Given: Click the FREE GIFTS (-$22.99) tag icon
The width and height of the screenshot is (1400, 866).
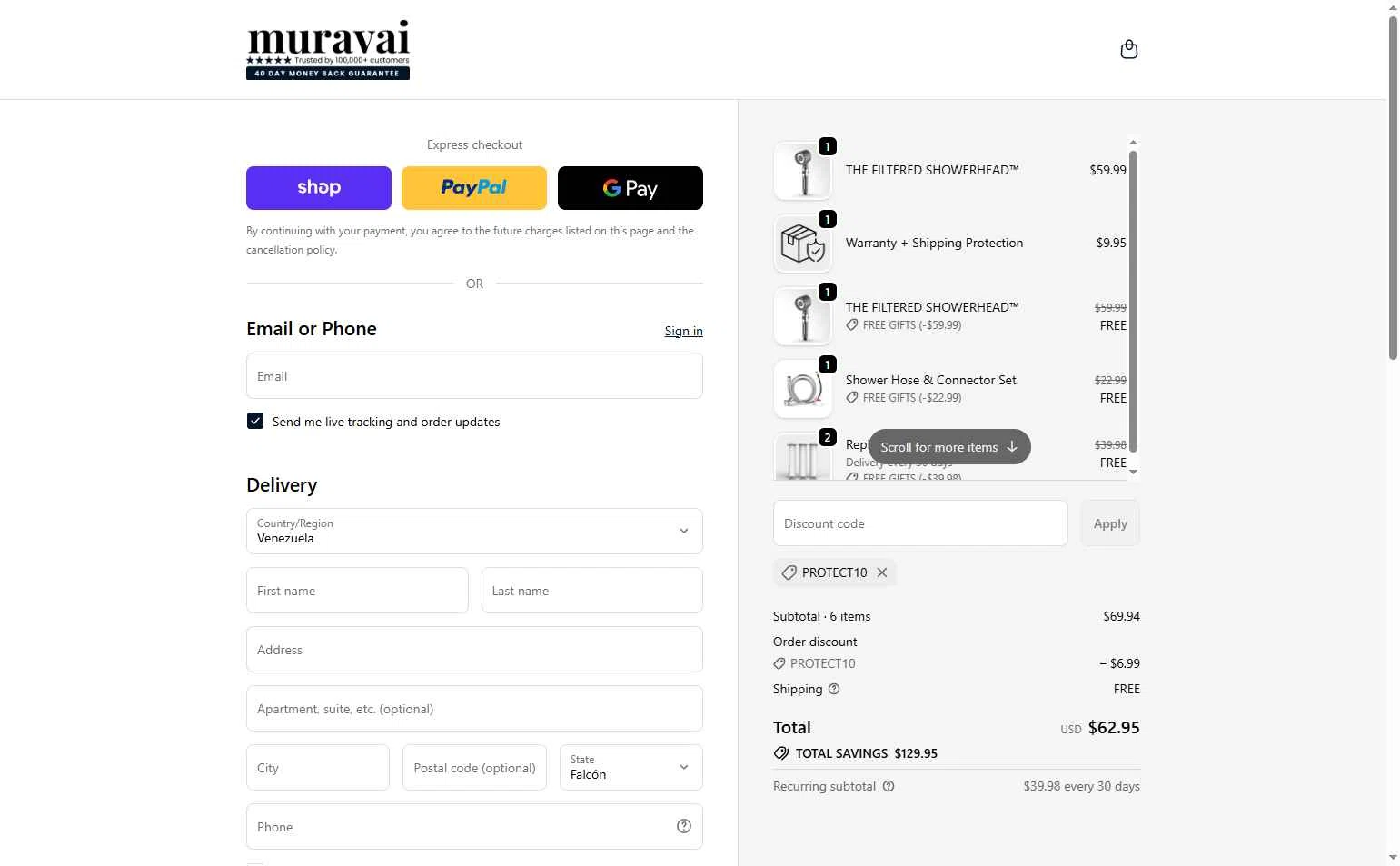Looking at the screenshot, I should click(x=852, y=397).
